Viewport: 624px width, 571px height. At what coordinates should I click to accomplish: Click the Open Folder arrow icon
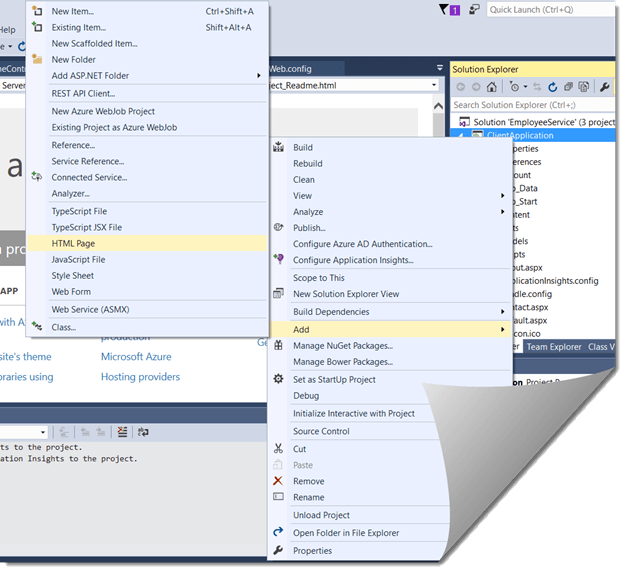click(x=279, y=532)
